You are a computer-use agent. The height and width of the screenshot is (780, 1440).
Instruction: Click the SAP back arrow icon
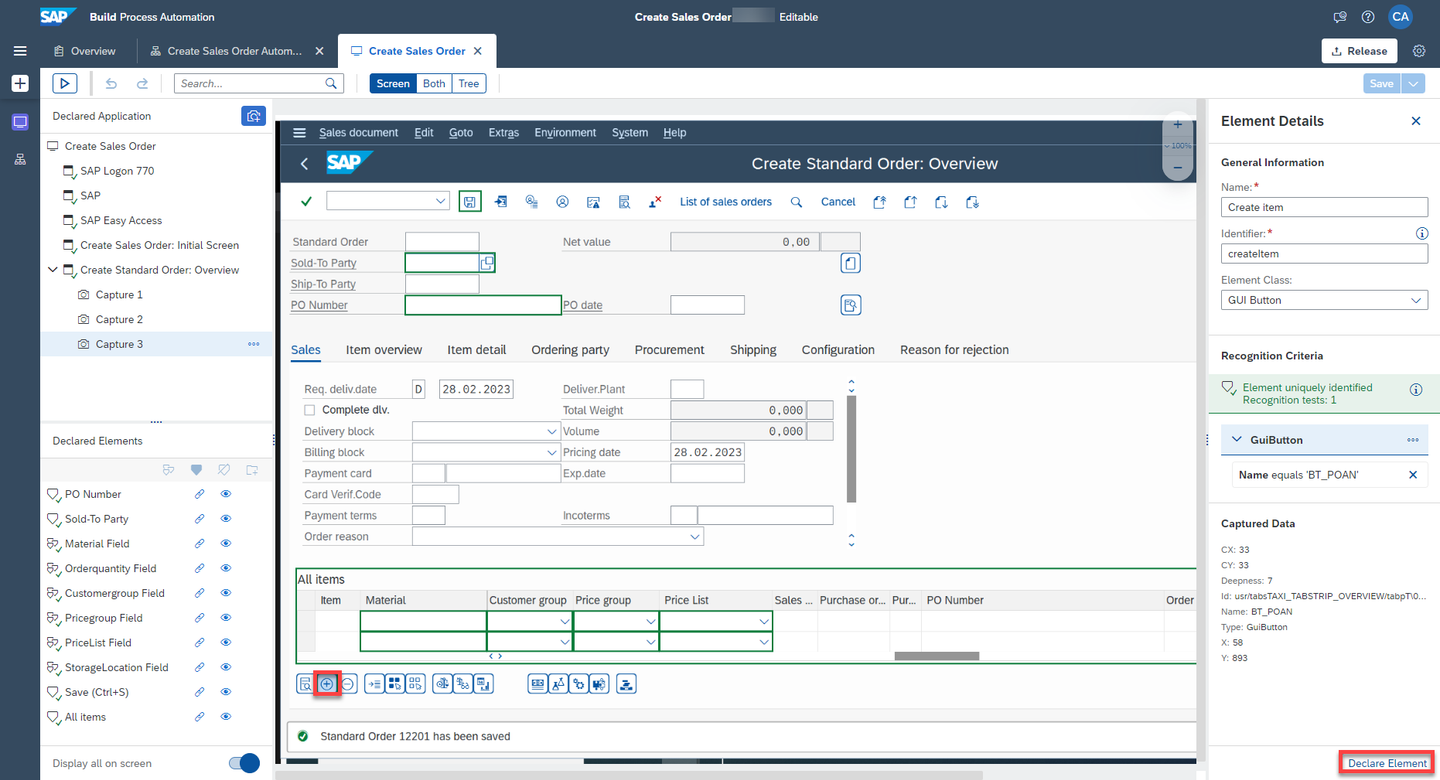coord(305,164)
